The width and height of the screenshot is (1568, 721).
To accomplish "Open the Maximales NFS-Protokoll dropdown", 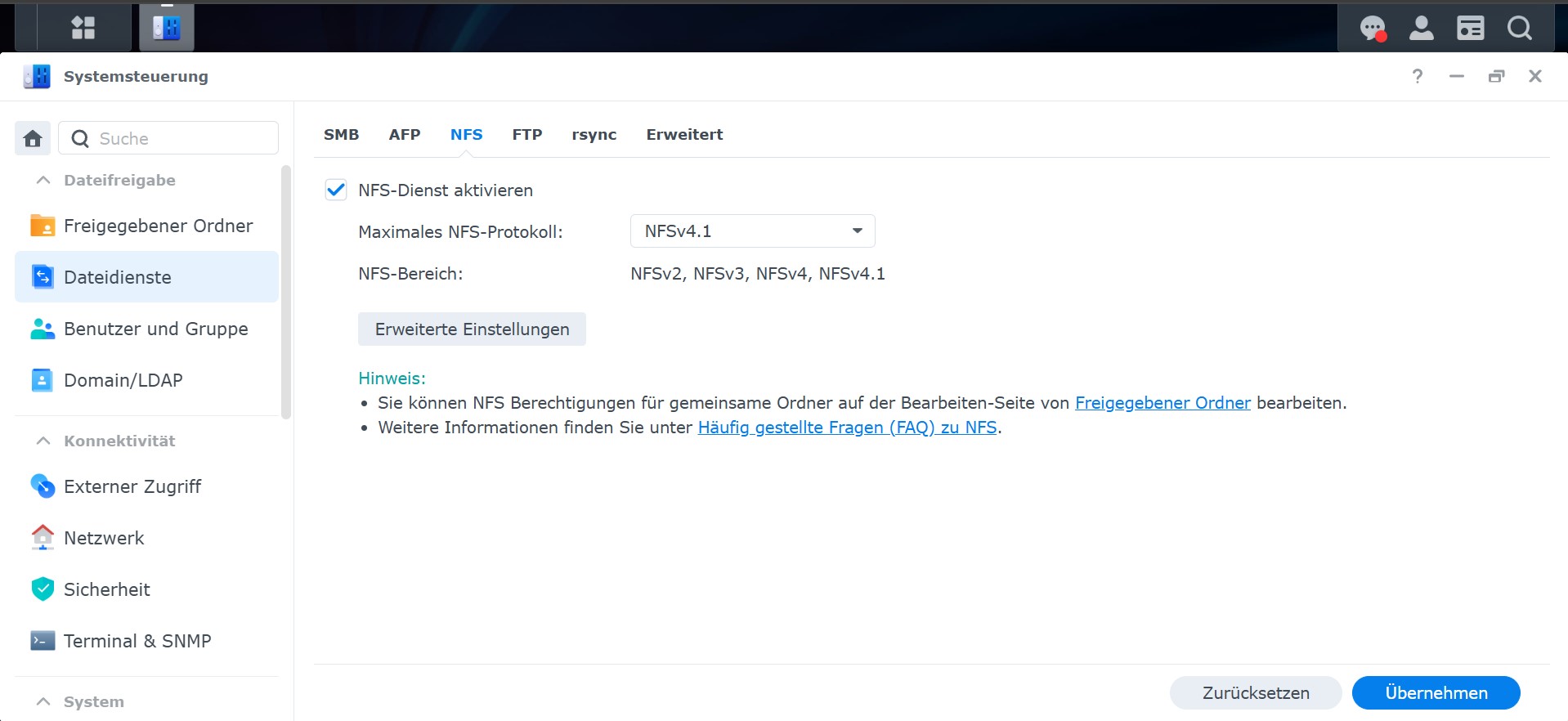I will point(752,231).
